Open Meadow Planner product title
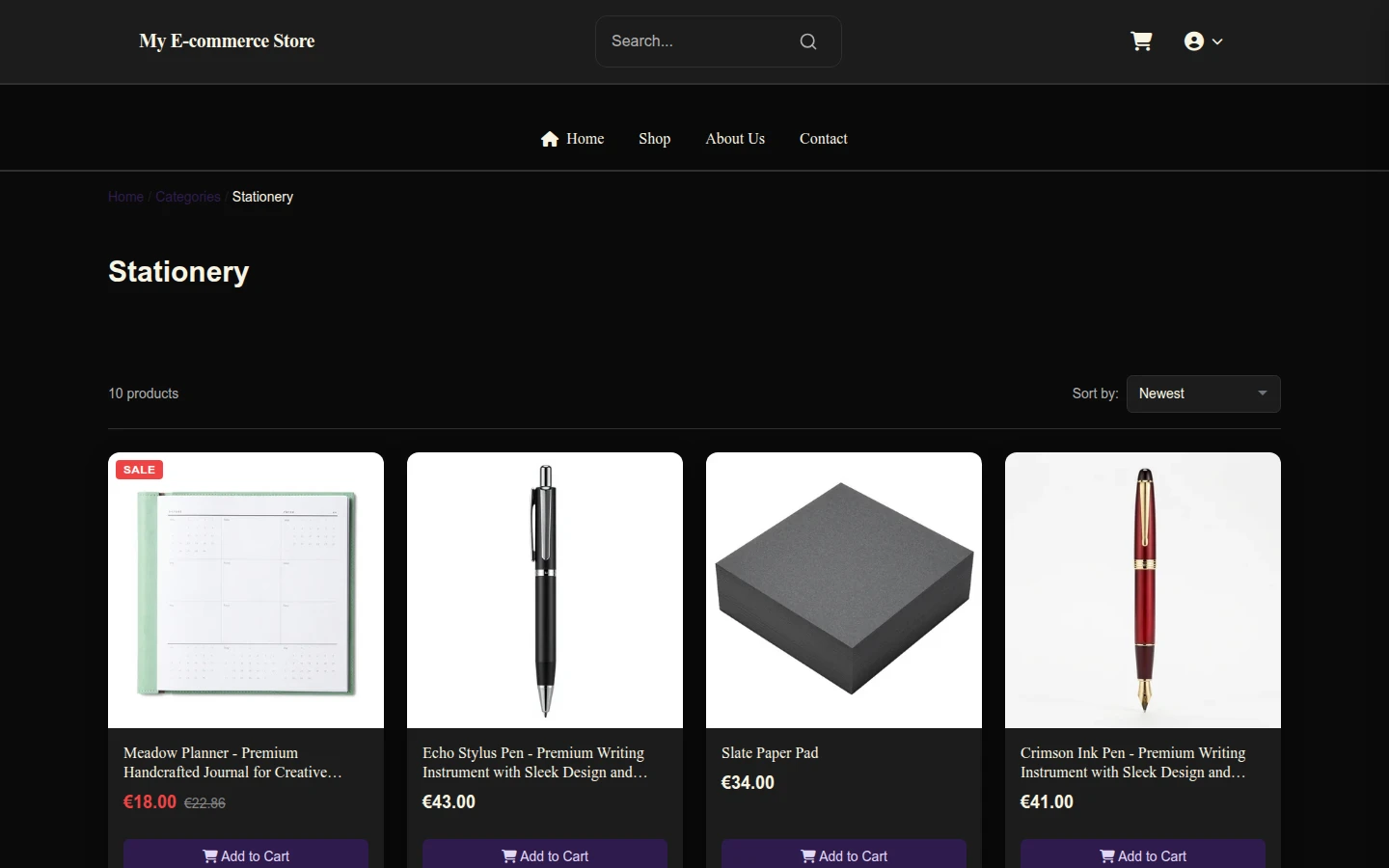Image resolution: width=1389 pixels, height=868 pixels. tap(232, 763)
